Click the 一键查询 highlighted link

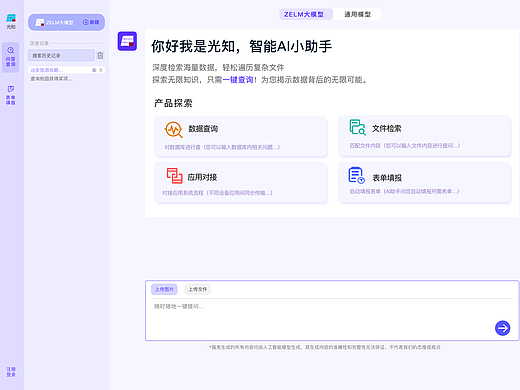pos(238,80)
